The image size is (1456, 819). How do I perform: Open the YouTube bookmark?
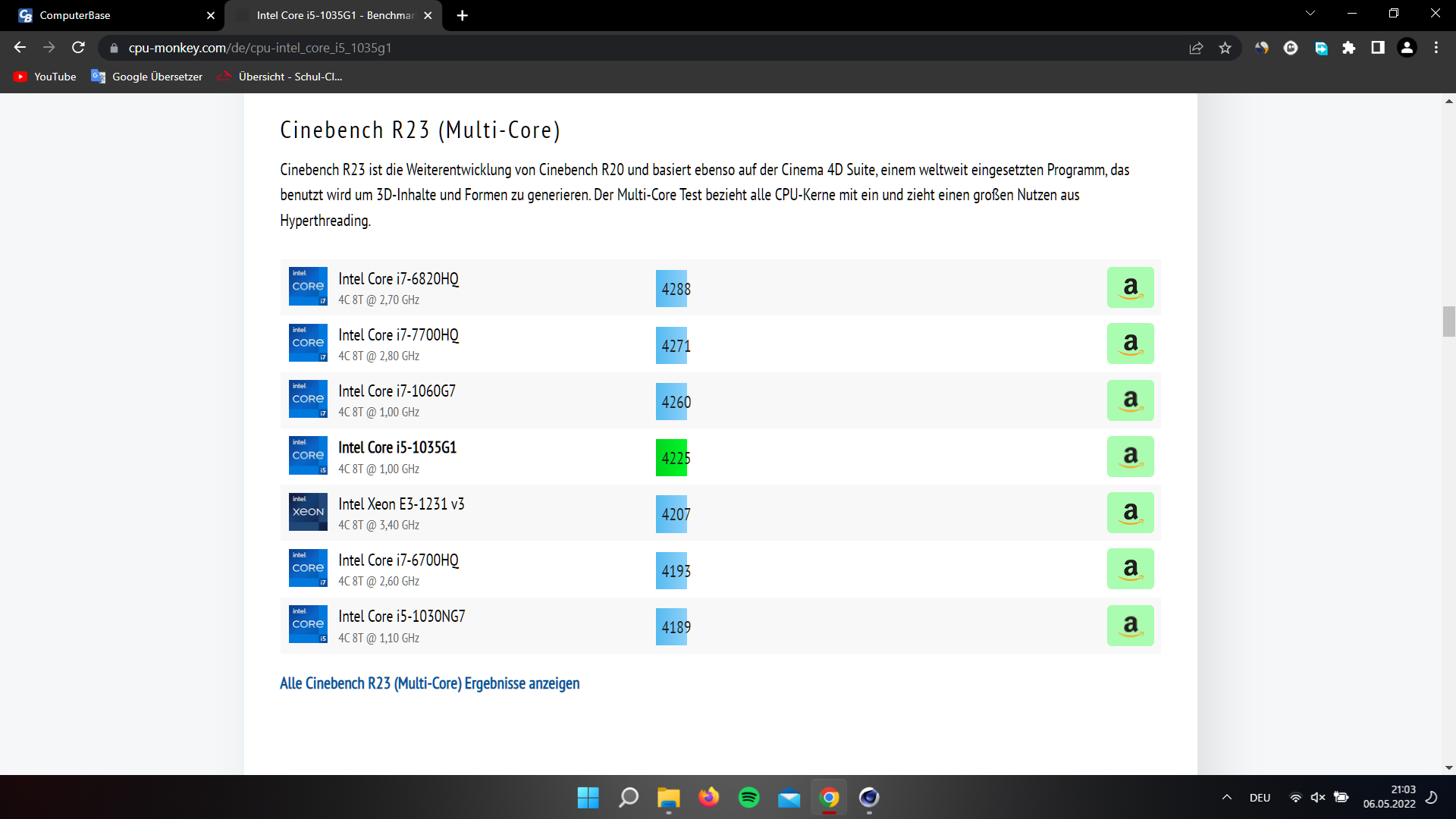pyautogui.click(x=45, y=77)
